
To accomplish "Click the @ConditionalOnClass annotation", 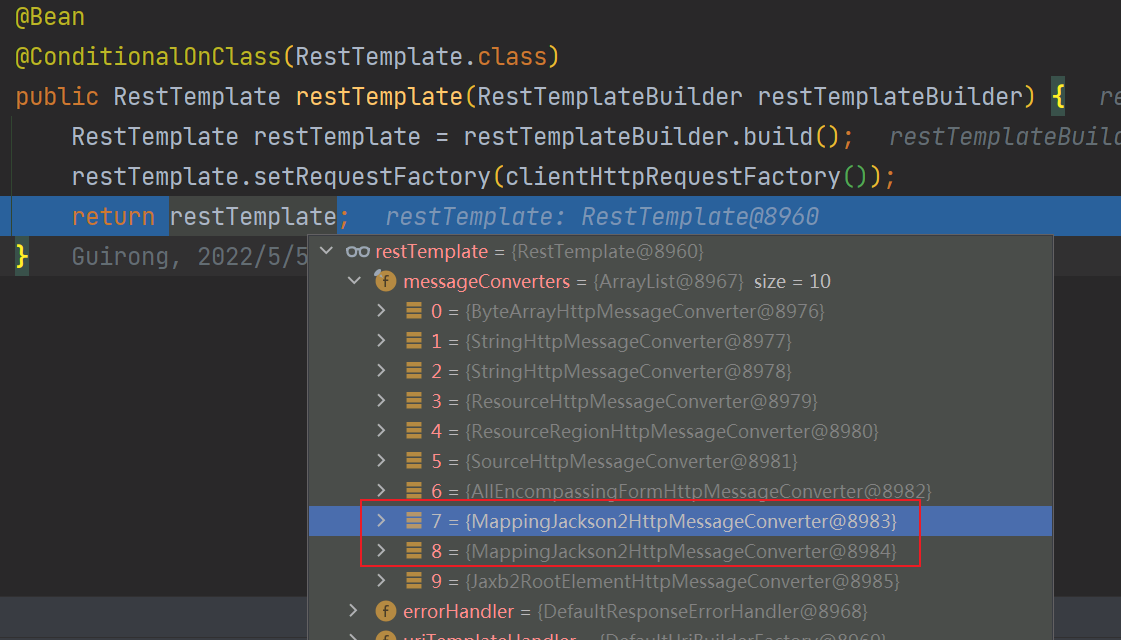I will pyautogui.click(x=148, y=56).
